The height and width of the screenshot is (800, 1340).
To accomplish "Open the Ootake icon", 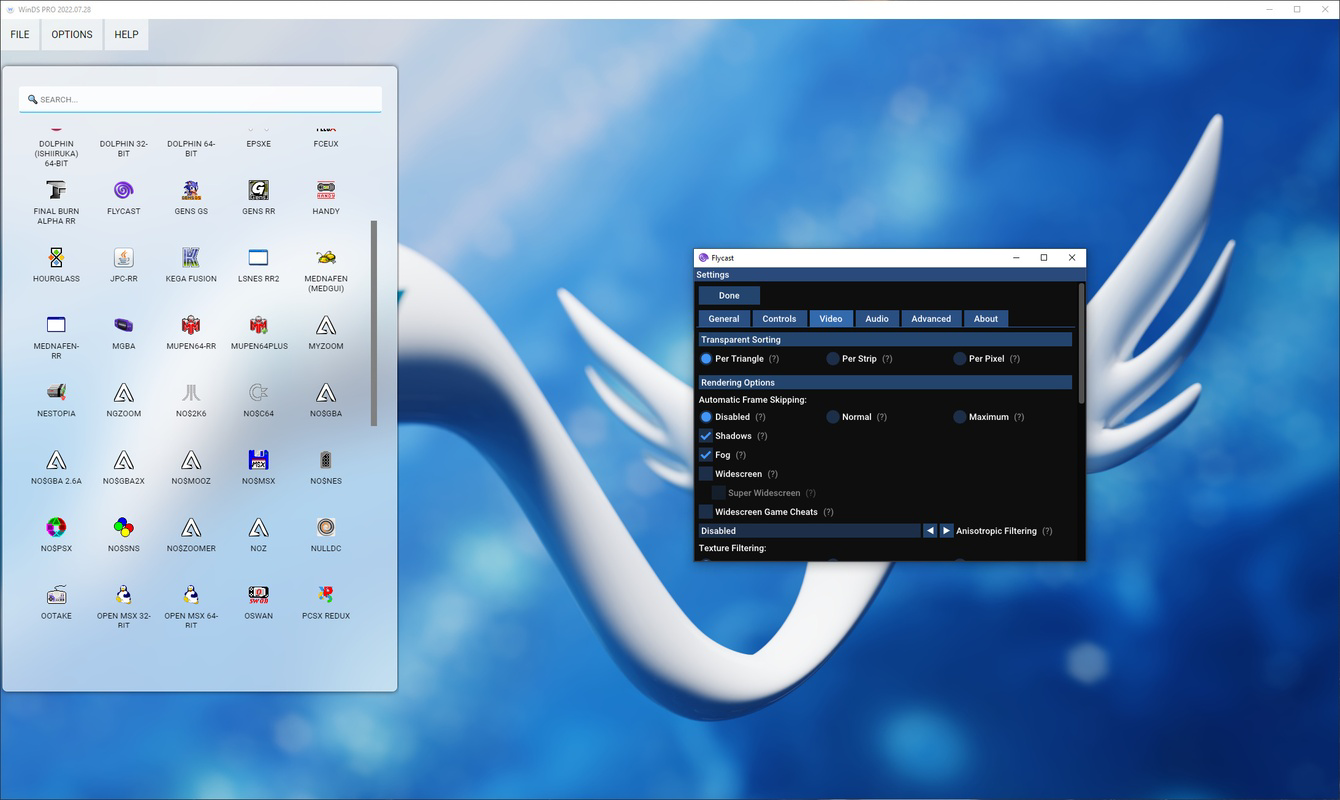I will tap(56, 594).
